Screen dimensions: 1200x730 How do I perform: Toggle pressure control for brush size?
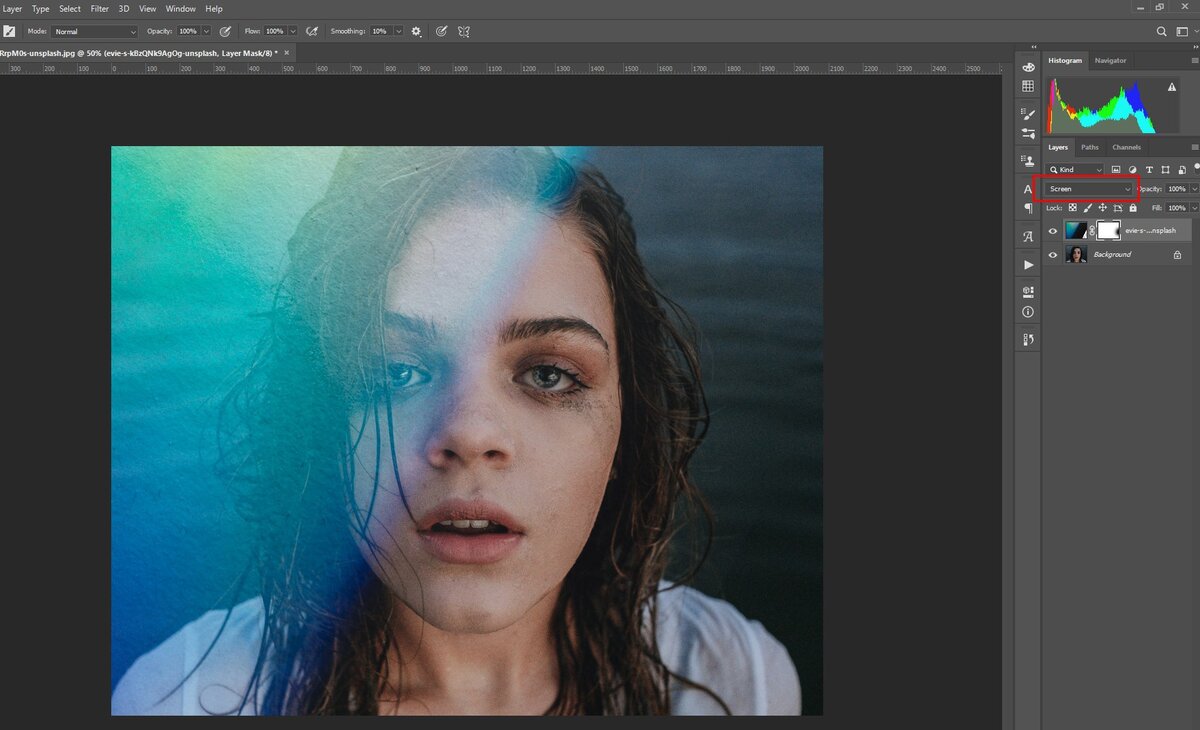pos(441,31)
